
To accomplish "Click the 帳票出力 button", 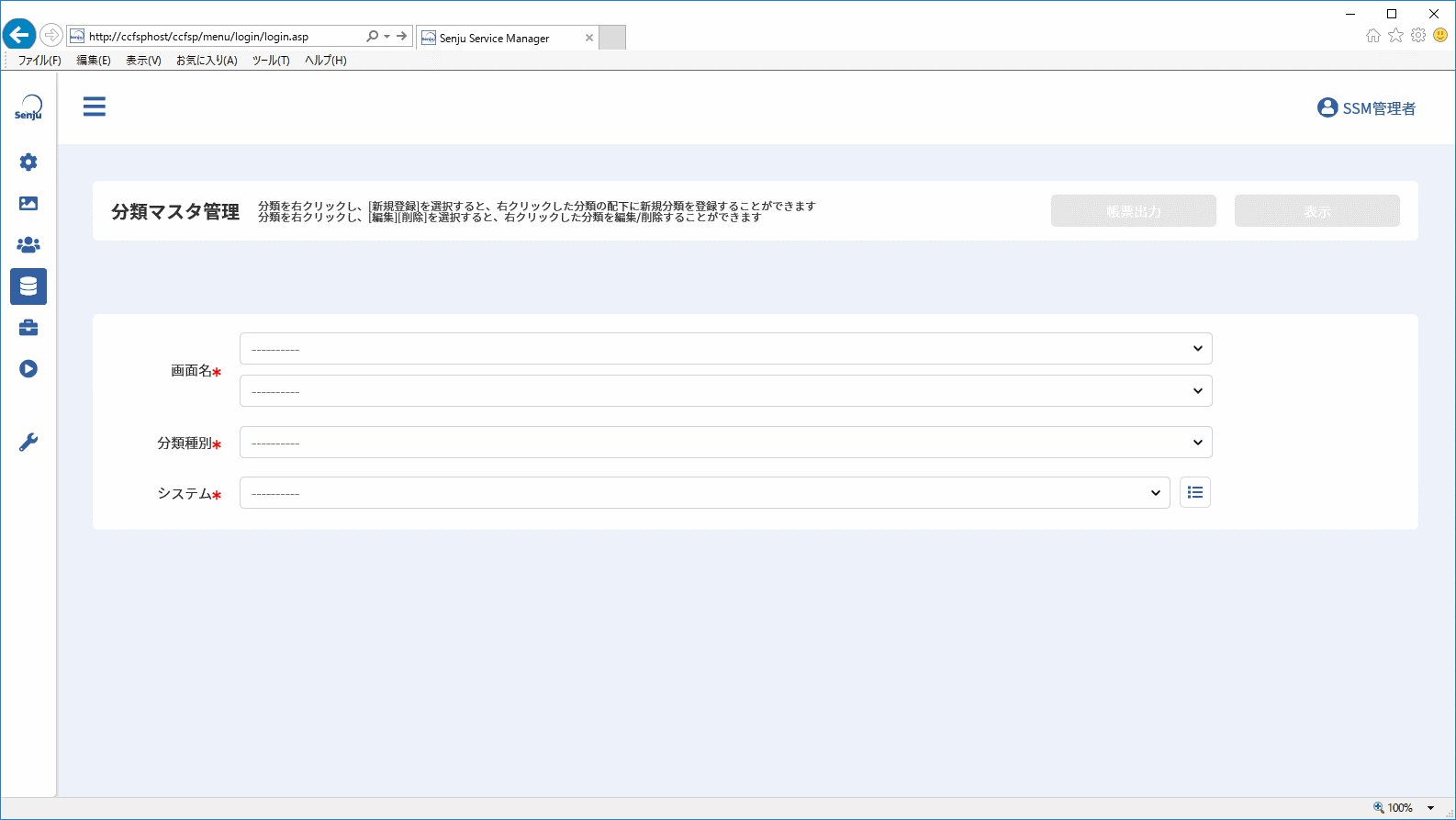I will (1134, 211).
